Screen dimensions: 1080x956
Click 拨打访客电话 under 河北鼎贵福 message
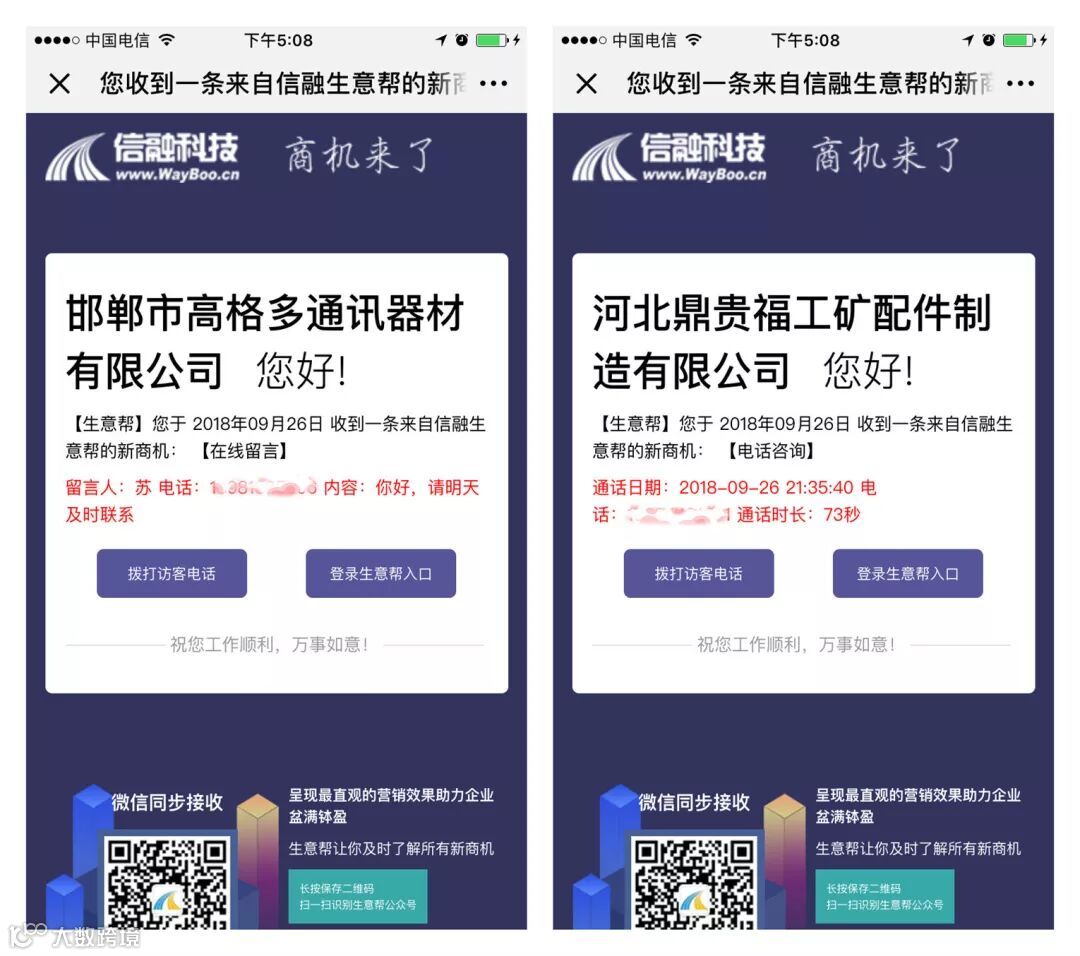[698, 573]
